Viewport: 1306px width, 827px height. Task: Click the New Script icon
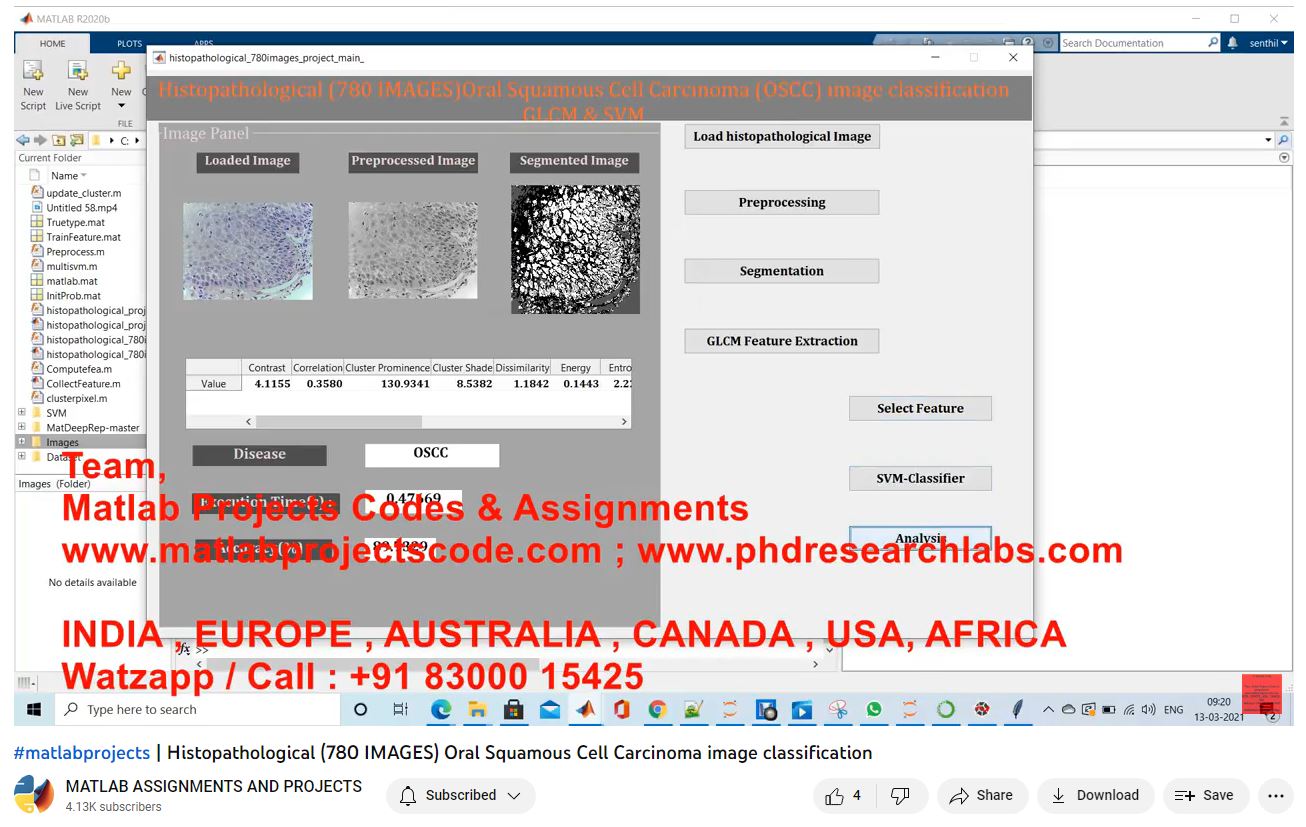point(33,72)
